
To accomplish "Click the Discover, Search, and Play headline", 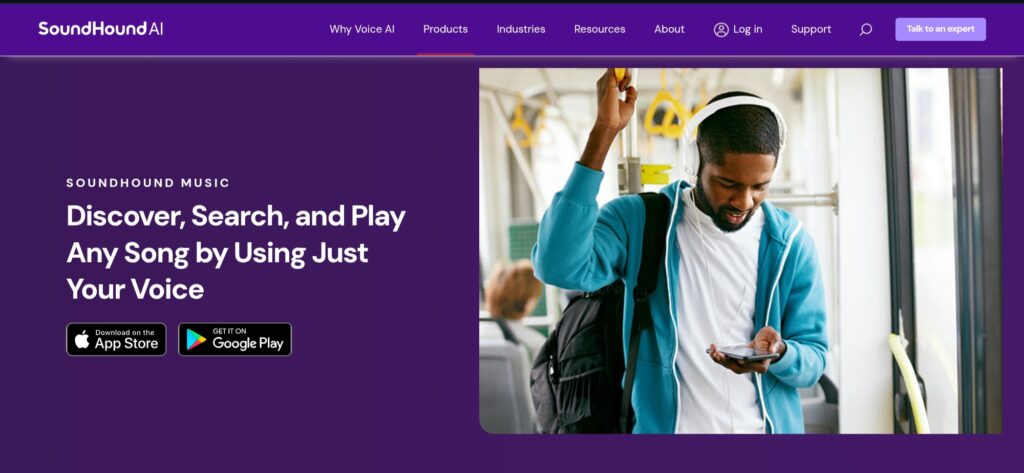I will tap(236, 252).
